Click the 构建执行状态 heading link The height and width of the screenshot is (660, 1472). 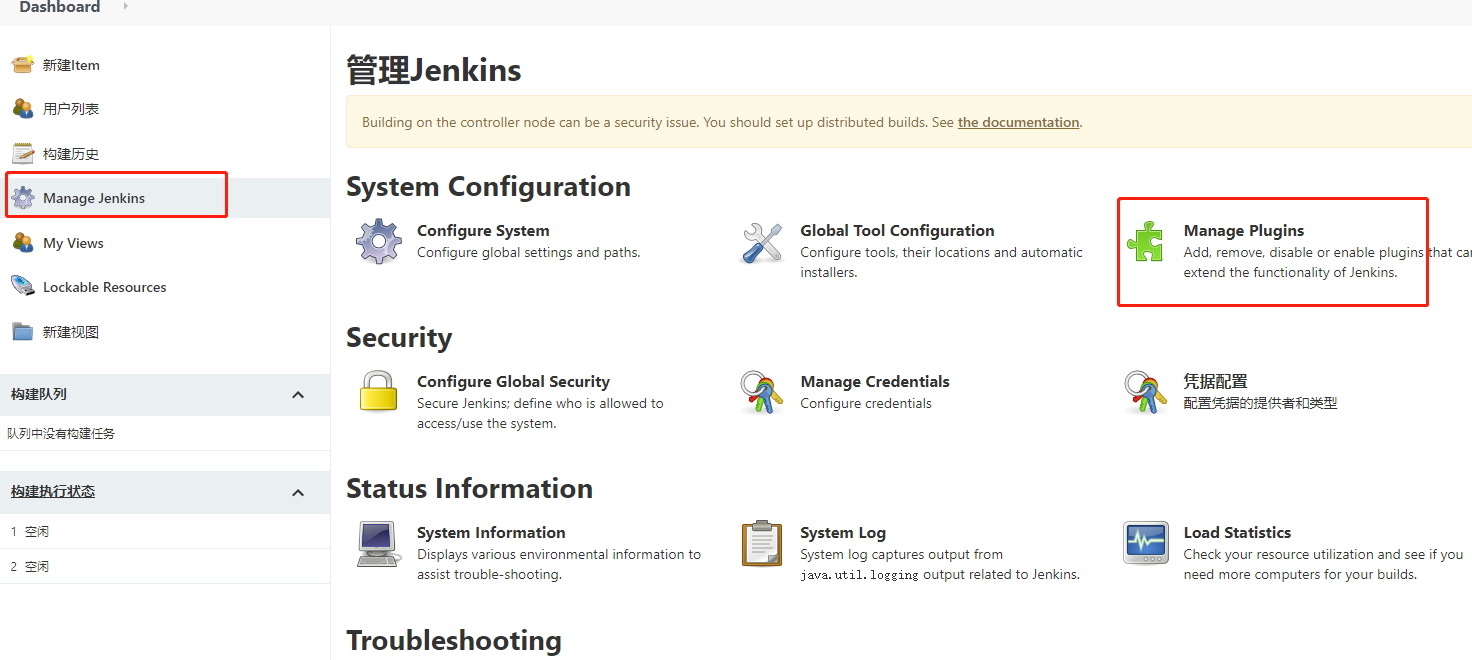[x=53, y=492]
